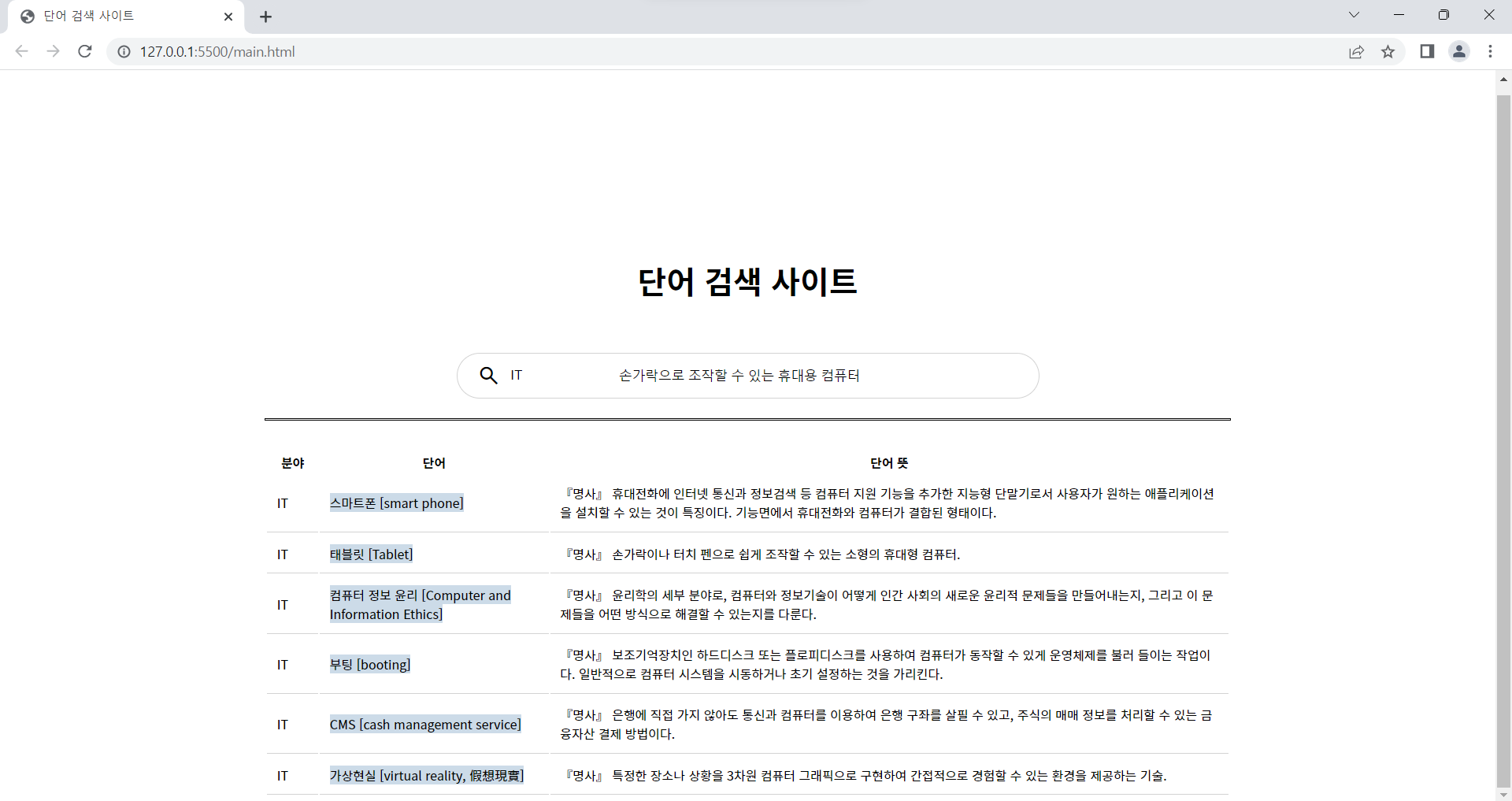1512x801 pixels.
Task: Click the forward navigation arrow
Action: pyautogui.click(x=53, y=51)
